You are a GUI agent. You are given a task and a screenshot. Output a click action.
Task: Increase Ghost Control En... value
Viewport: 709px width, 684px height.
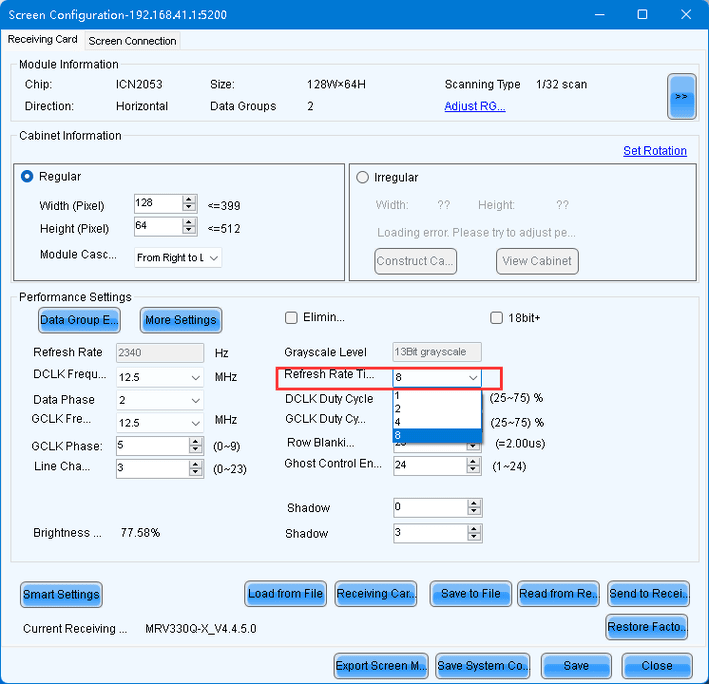click(473, 462)
